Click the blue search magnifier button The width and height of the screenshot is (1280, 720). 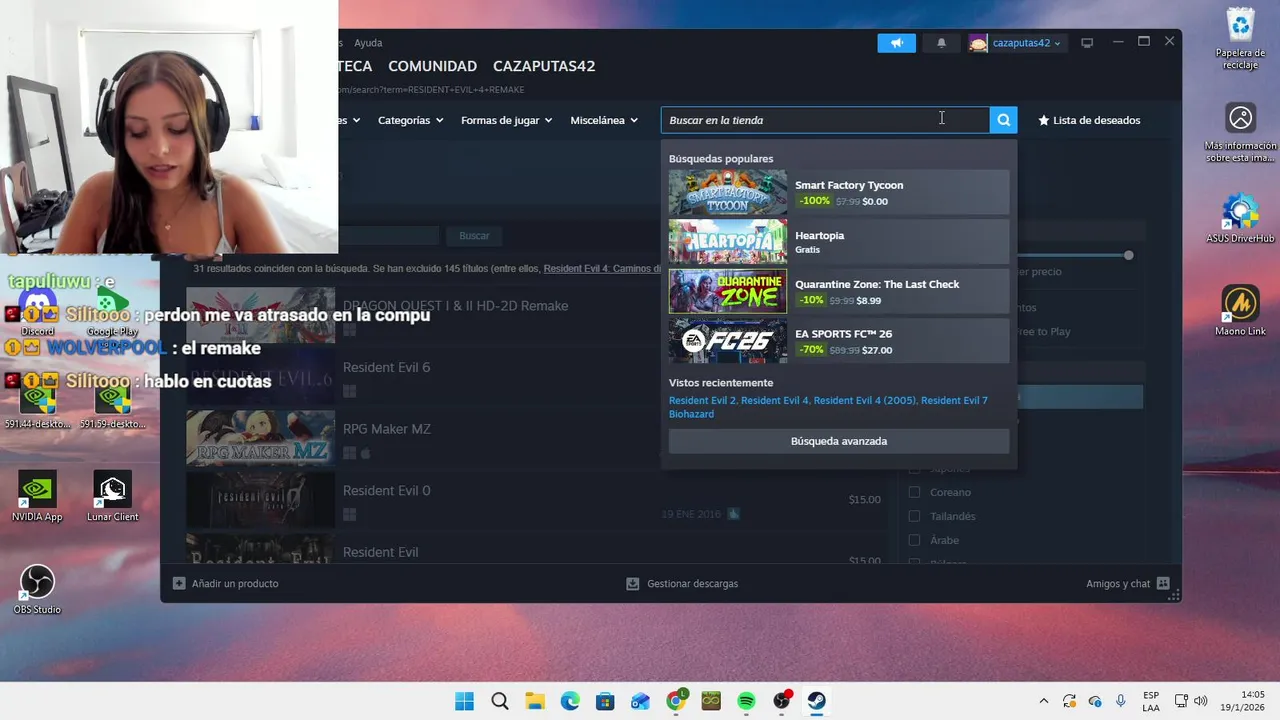pyautogui.click(x=1003, y=120)
